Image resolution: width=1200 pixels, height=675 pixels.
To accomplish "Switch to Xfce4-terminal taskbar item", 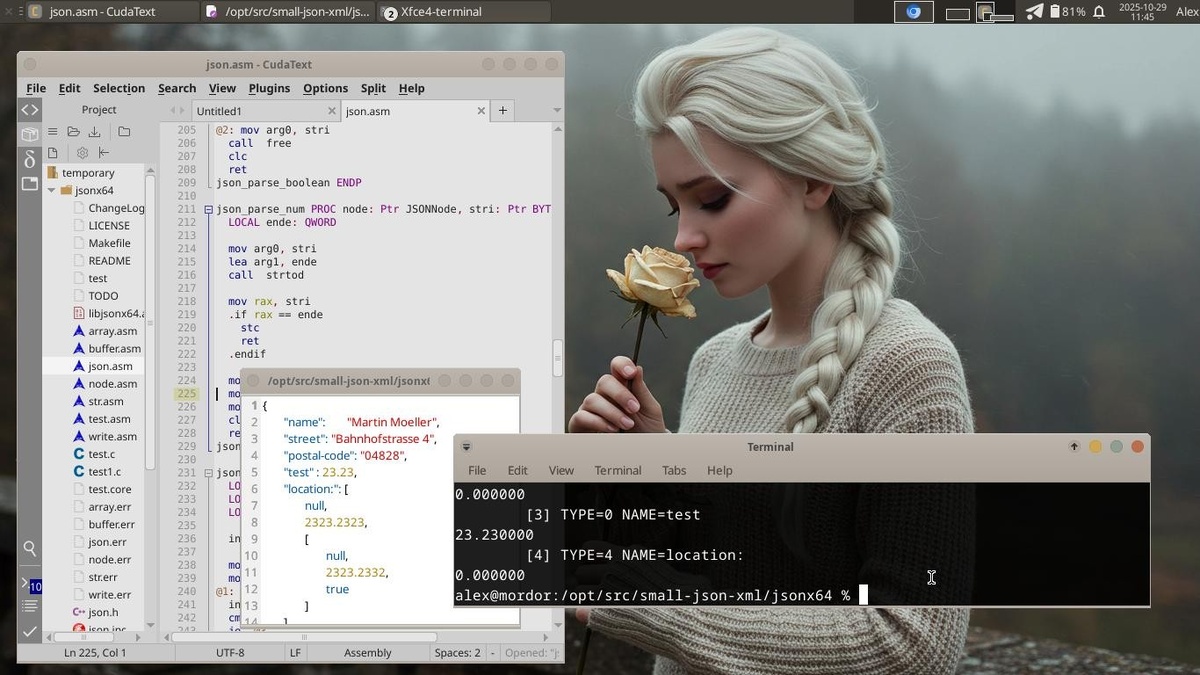I will (465, 12).
